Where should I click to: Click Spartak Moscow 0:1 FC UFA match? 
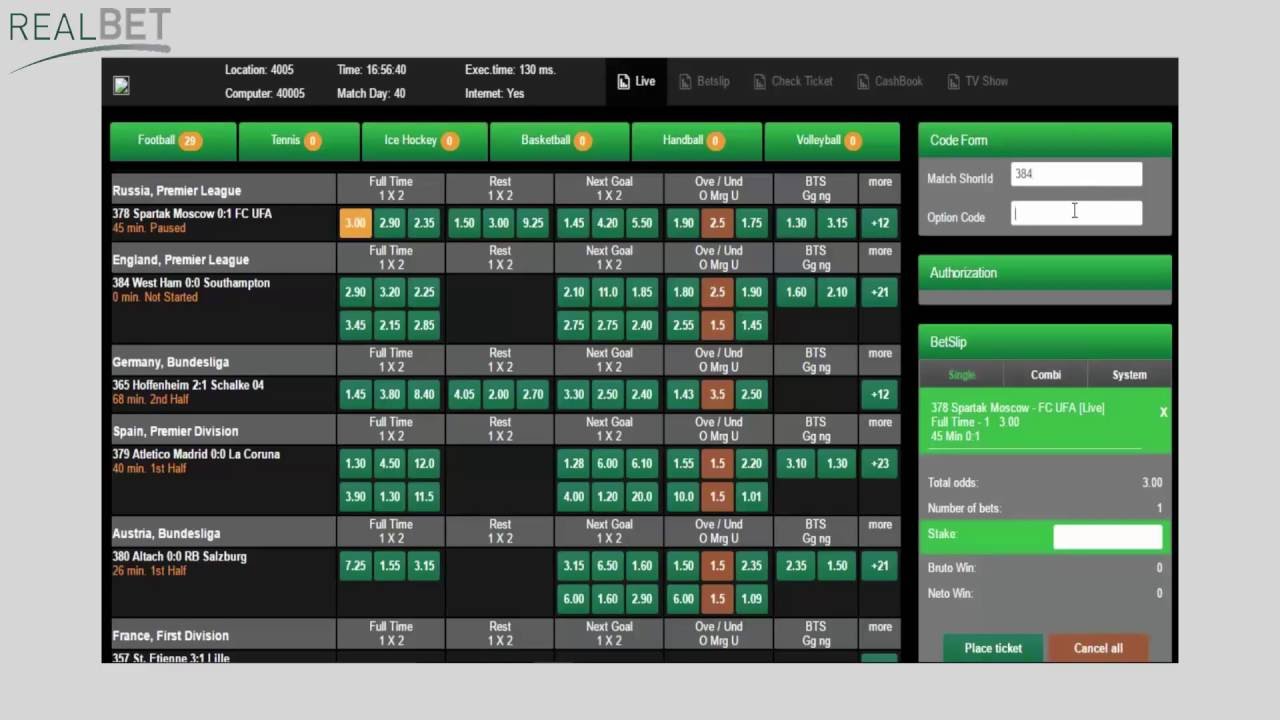(192, 214)
